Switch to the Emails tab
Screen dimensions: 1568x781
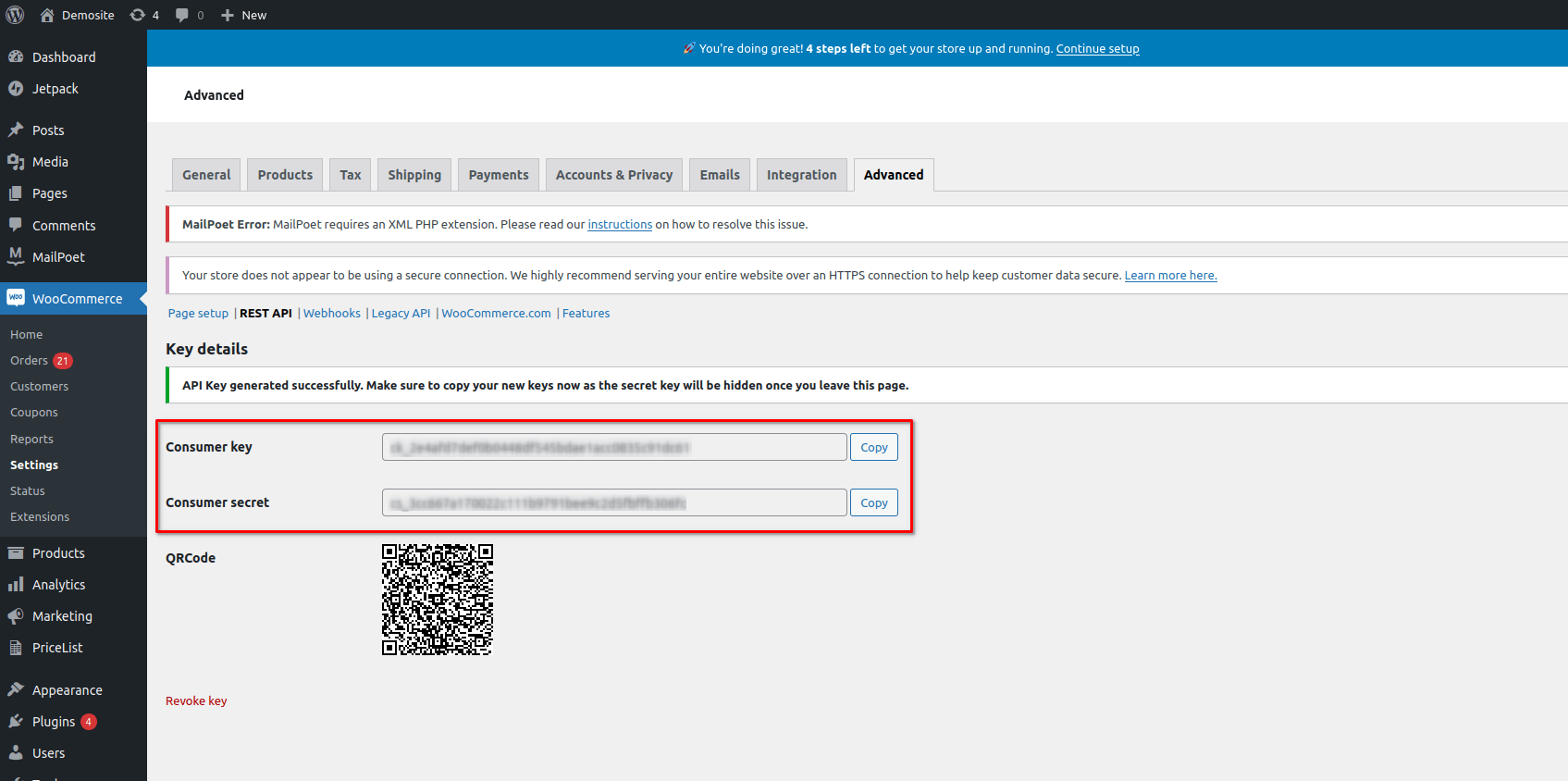tap(720, 175)
